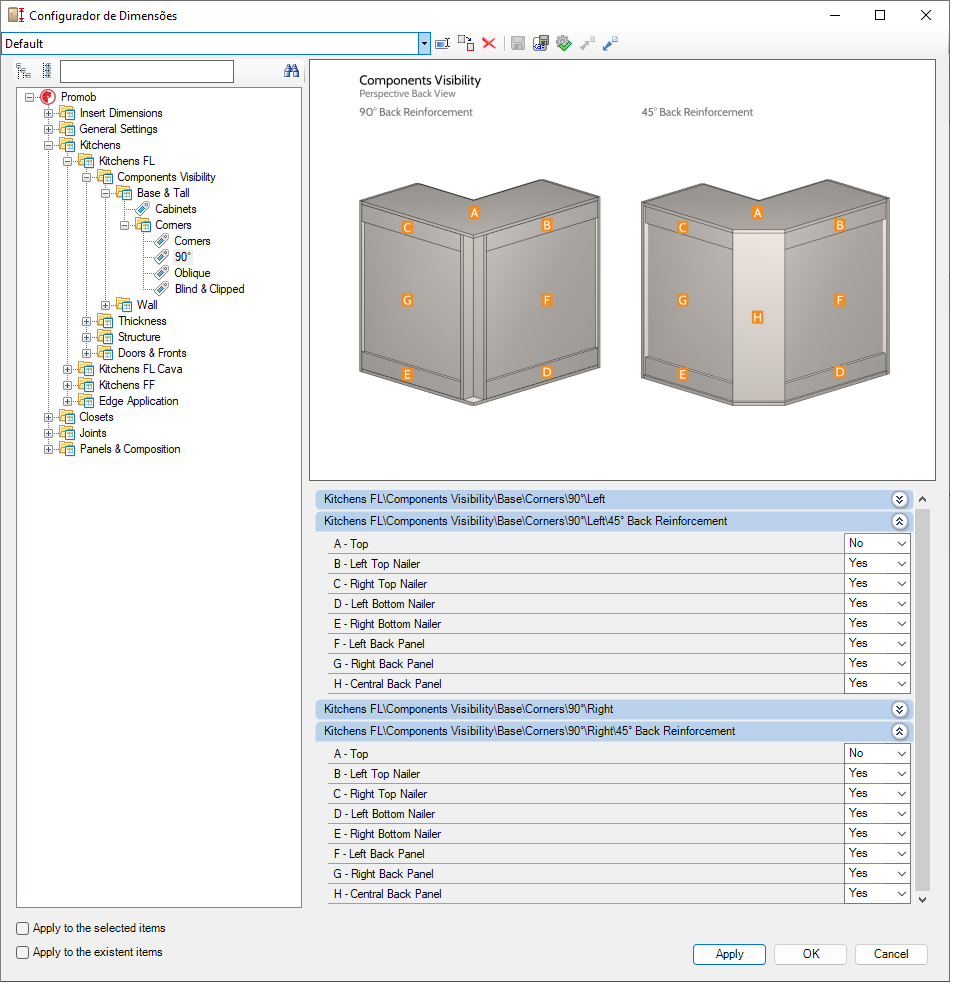
Task: Click the blue pin icon in toolbar
Action: click(611, 43)
